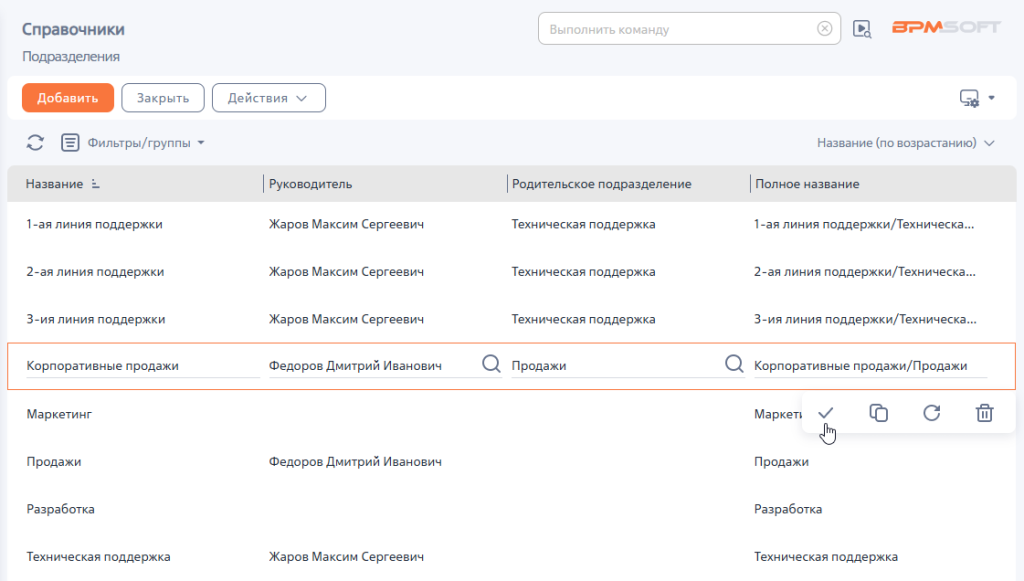Click the save checkmark icon in row toolbar

point(826,413)
